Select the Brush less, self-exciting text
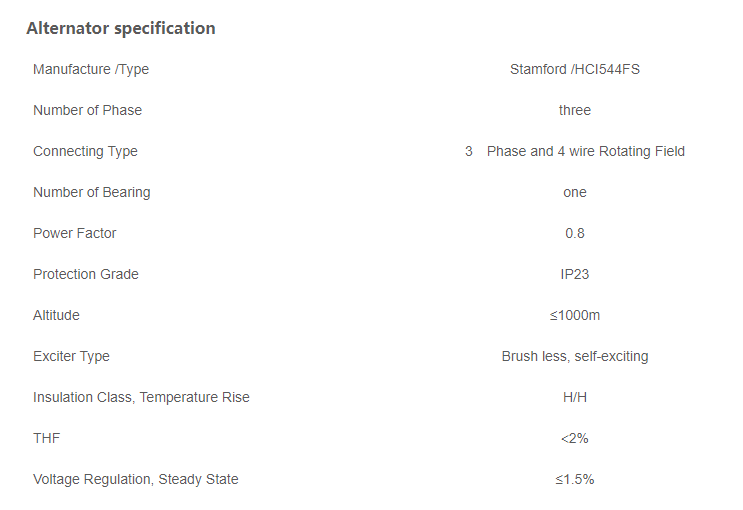This screenshot has width=743, height=510. [574, 356]
